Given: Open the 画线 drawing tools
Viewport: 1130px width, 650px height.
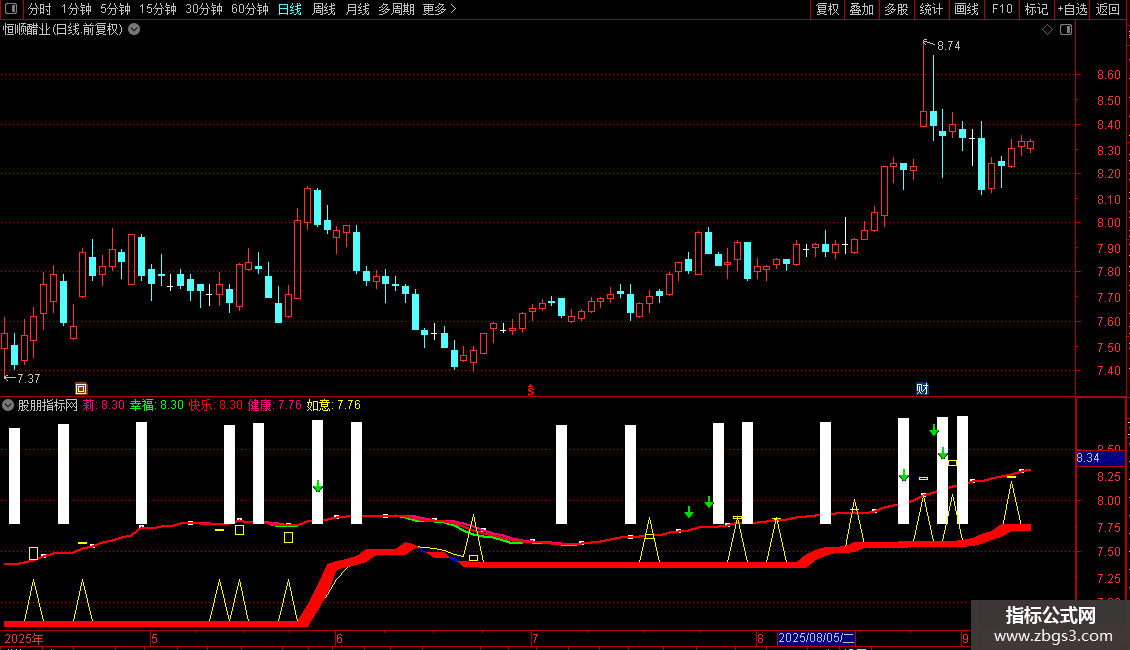Looking at the screenshot, I should 966,9.
